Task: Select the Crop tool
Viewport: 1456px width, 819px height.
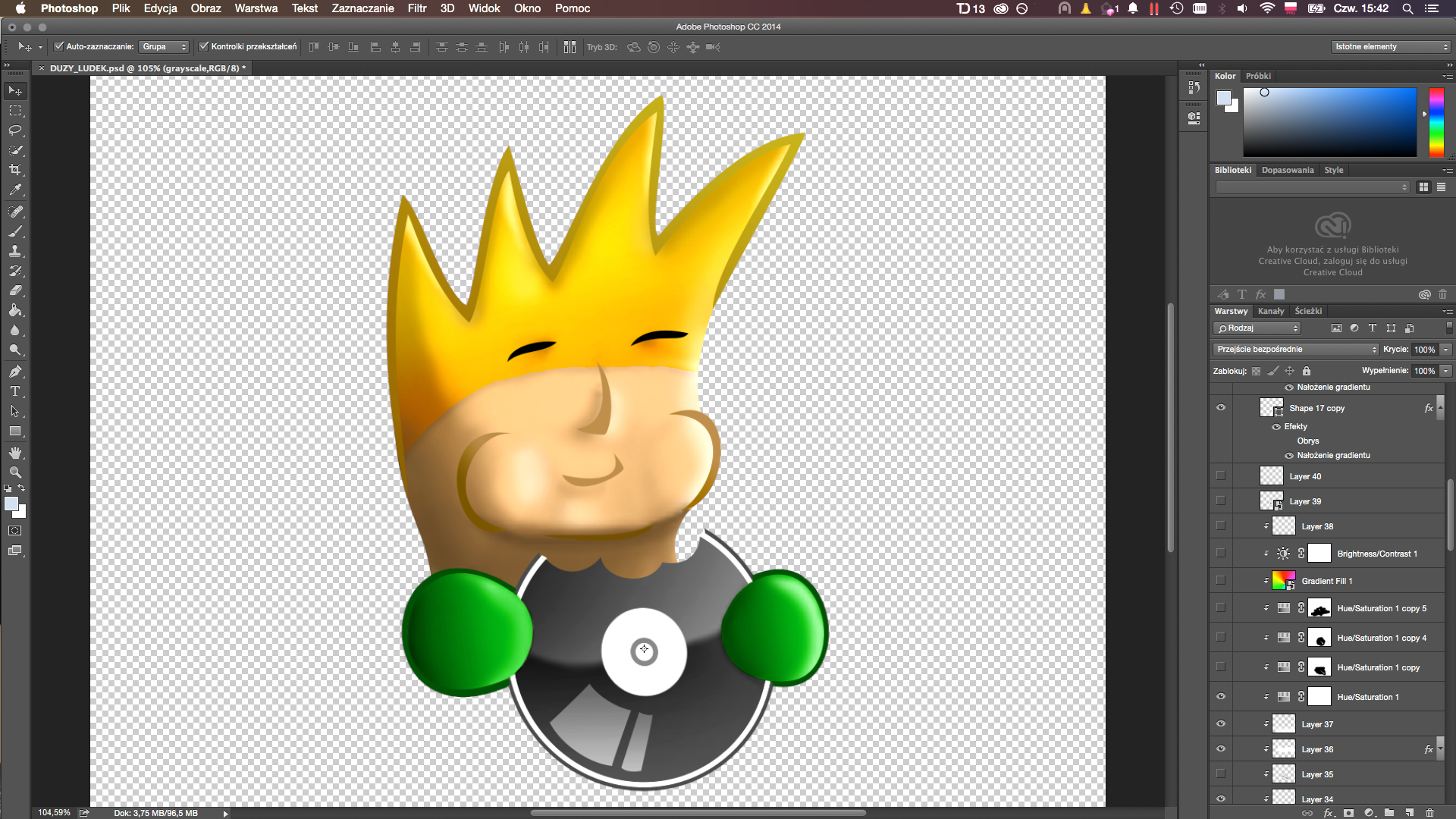Action: 15,170
